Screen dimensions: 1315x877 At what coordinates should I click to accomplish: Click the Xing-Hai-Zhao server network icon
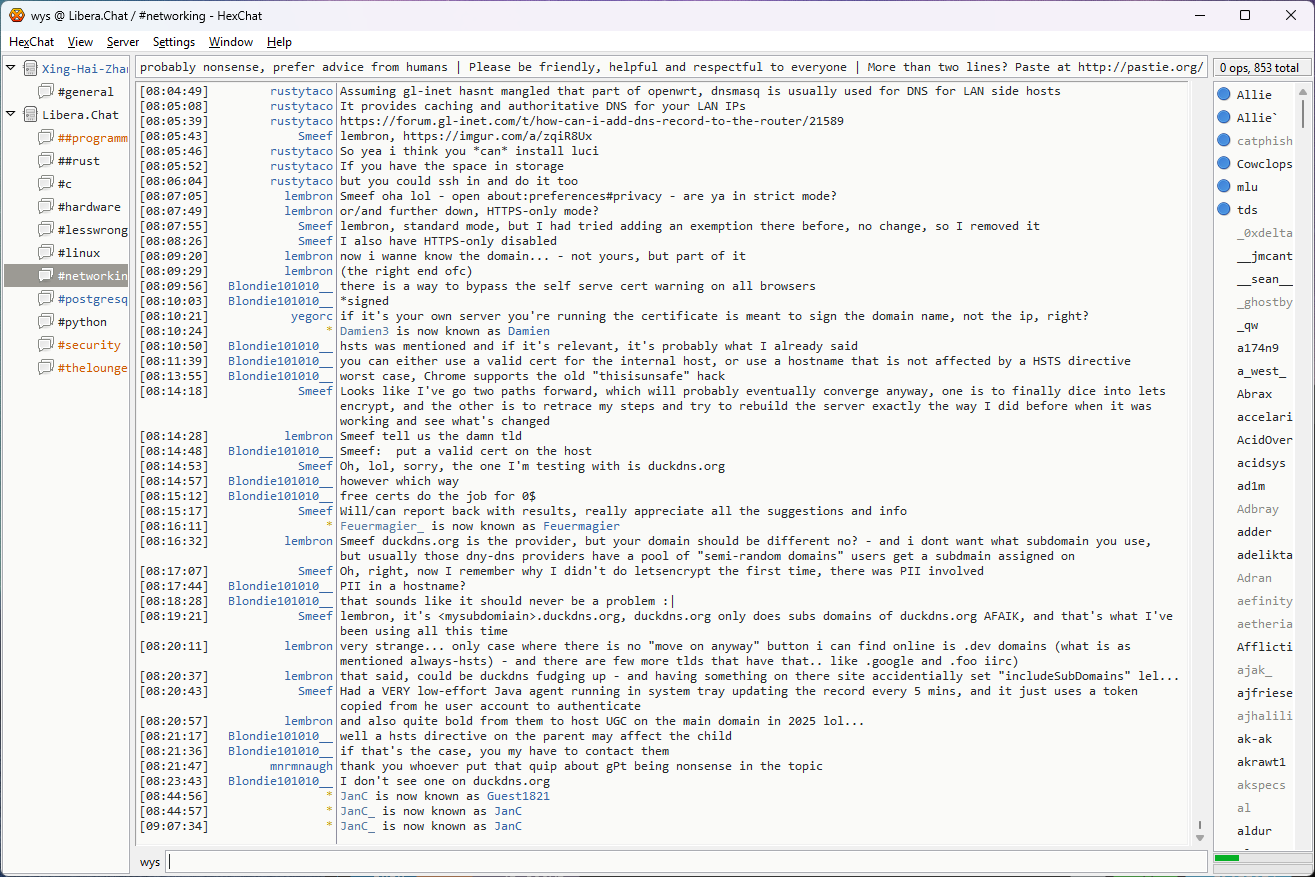(x=30, y=69)
